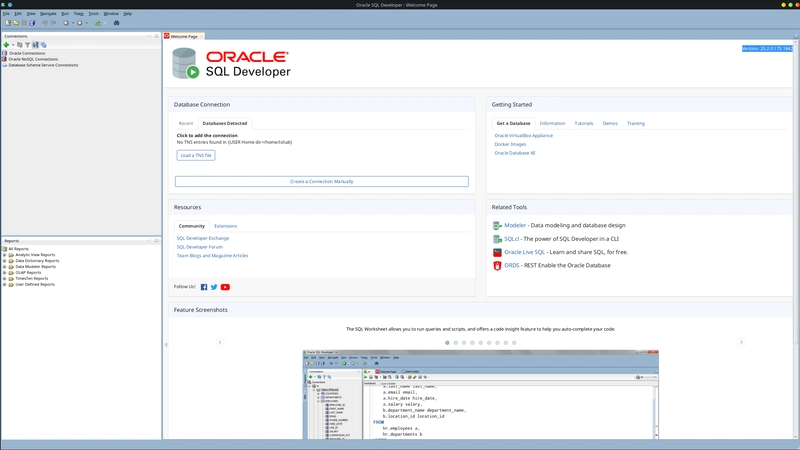Open the Team menu

[x=79, y=14]
